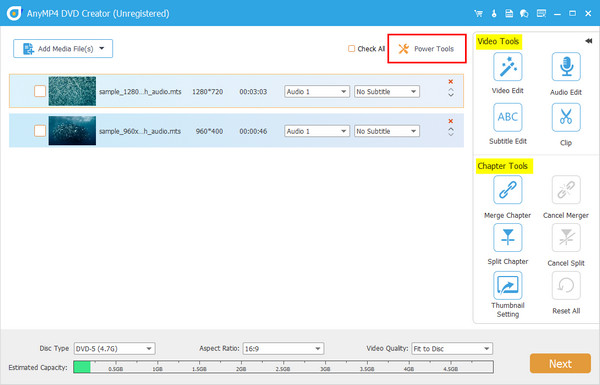Click the Merge Chapter icon
This screenshot has height=385, width=600.
(x=507, y=190)
